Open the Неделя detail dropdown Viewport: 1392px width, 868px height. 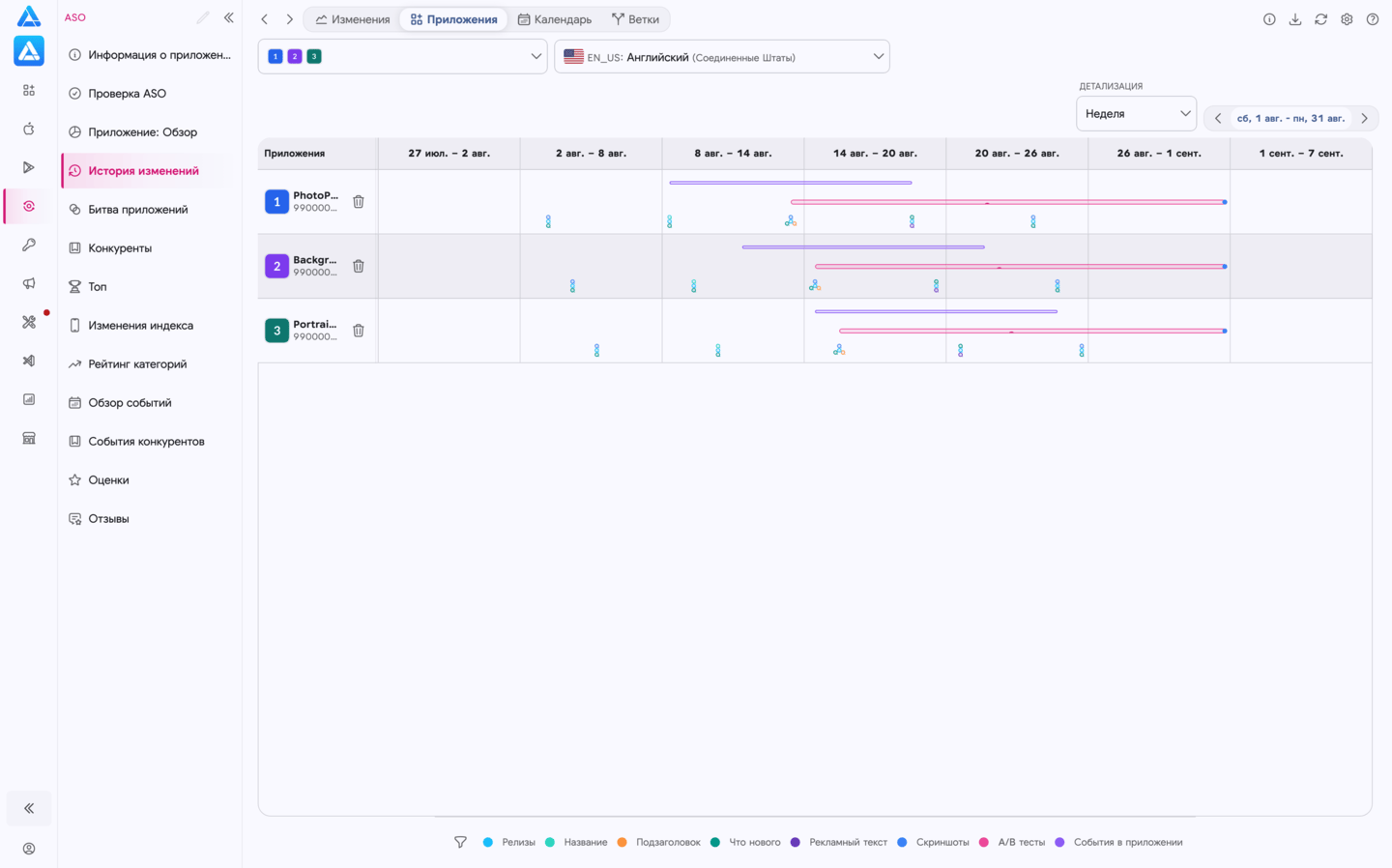coord(1136,114)
